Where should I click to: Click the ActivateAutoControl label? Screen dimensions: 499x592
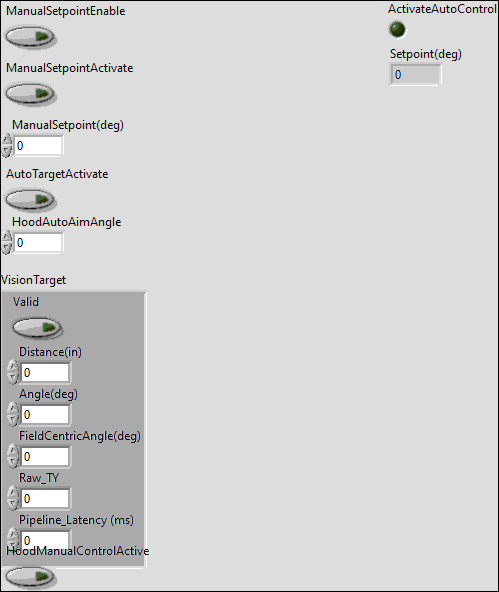click(x=442, y=9)
